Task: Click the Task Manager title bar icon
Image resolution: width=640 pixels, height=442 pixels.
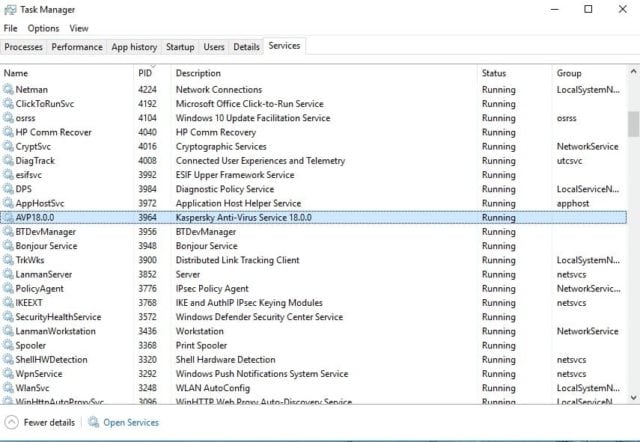Action: [10, 10]
